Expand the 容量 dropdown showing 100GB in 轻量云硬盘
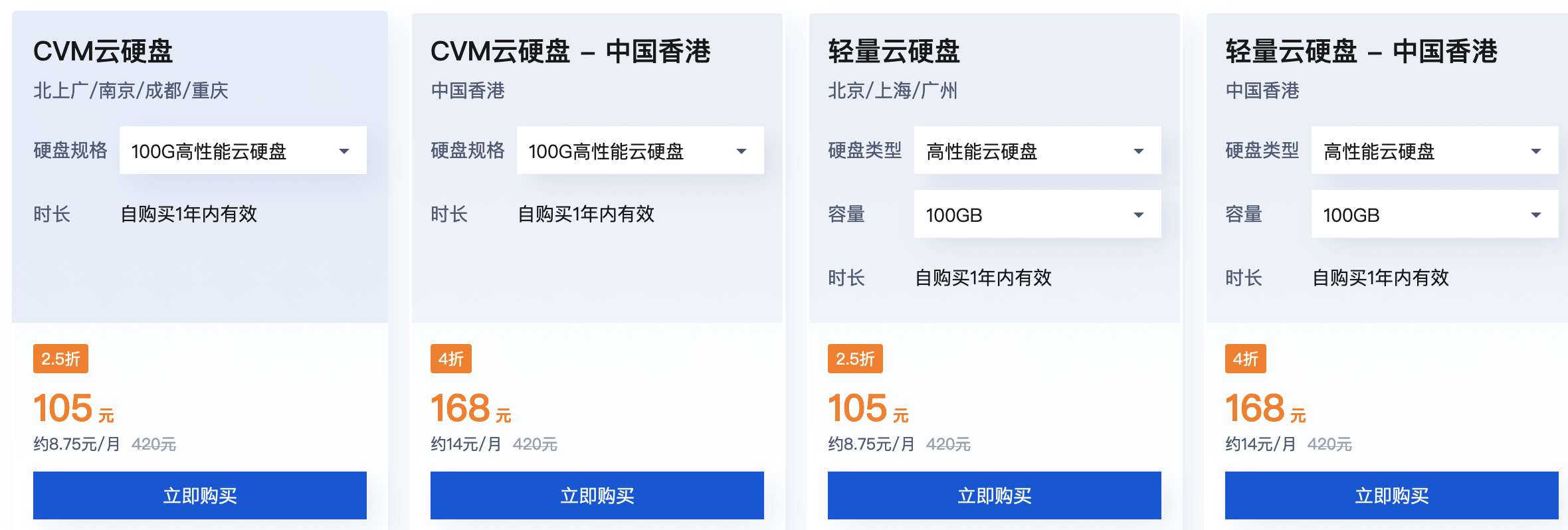The height and width of the screenshot is (530, 1568). tap(1036, 214)
